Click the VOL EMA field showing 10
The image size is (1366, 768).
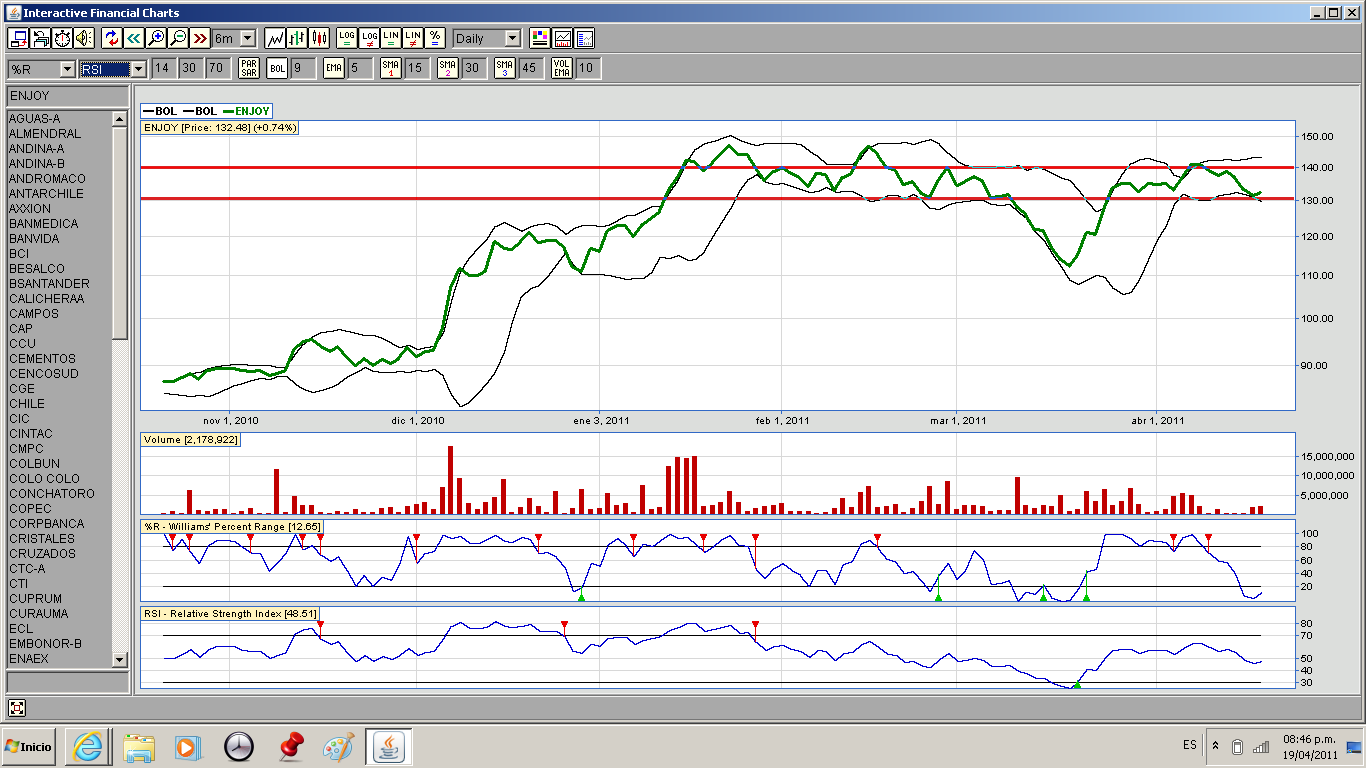(589, 68)
